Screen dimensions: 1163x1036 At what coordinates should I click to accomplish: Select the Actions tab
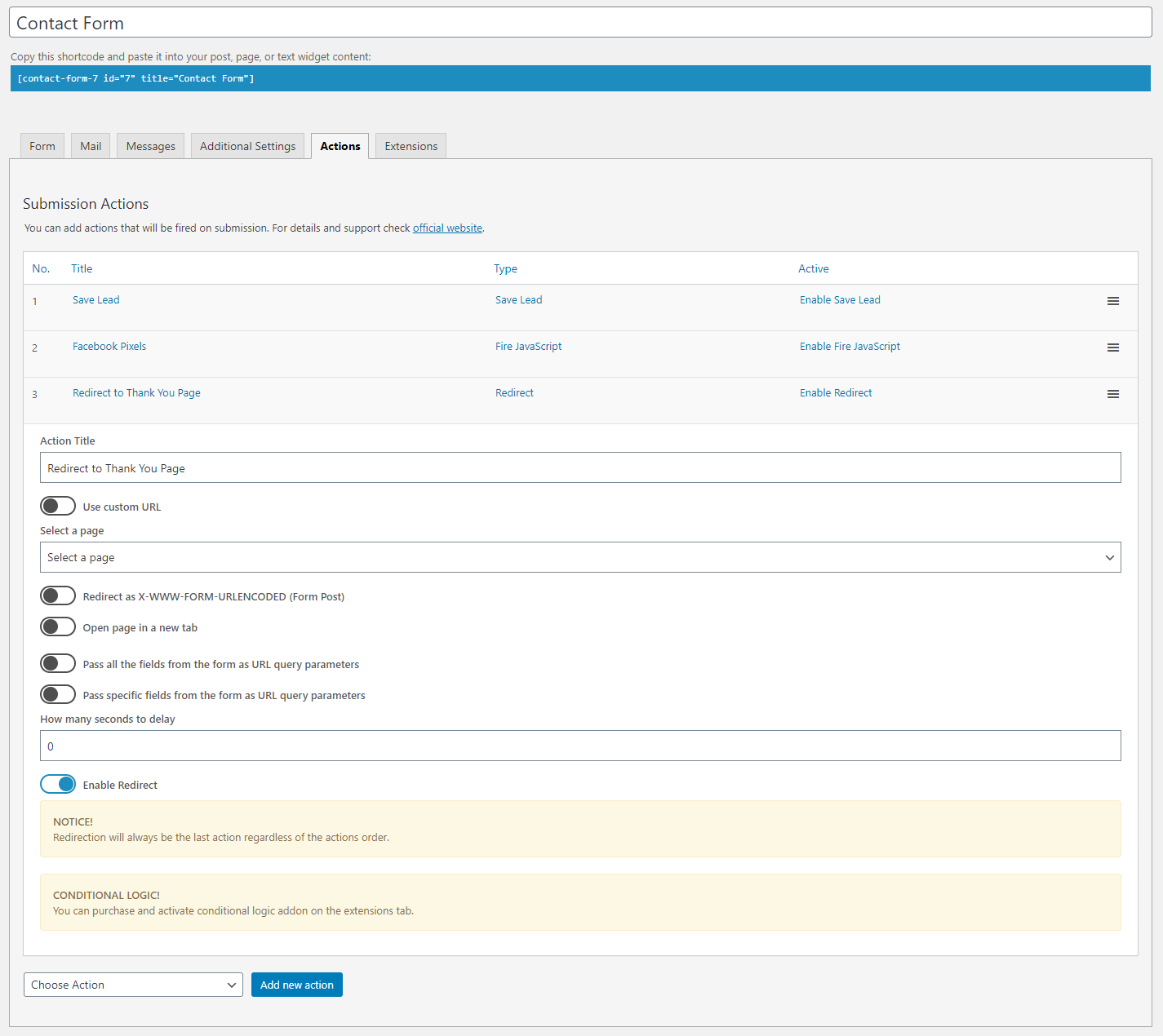click(x=340, y=146)
